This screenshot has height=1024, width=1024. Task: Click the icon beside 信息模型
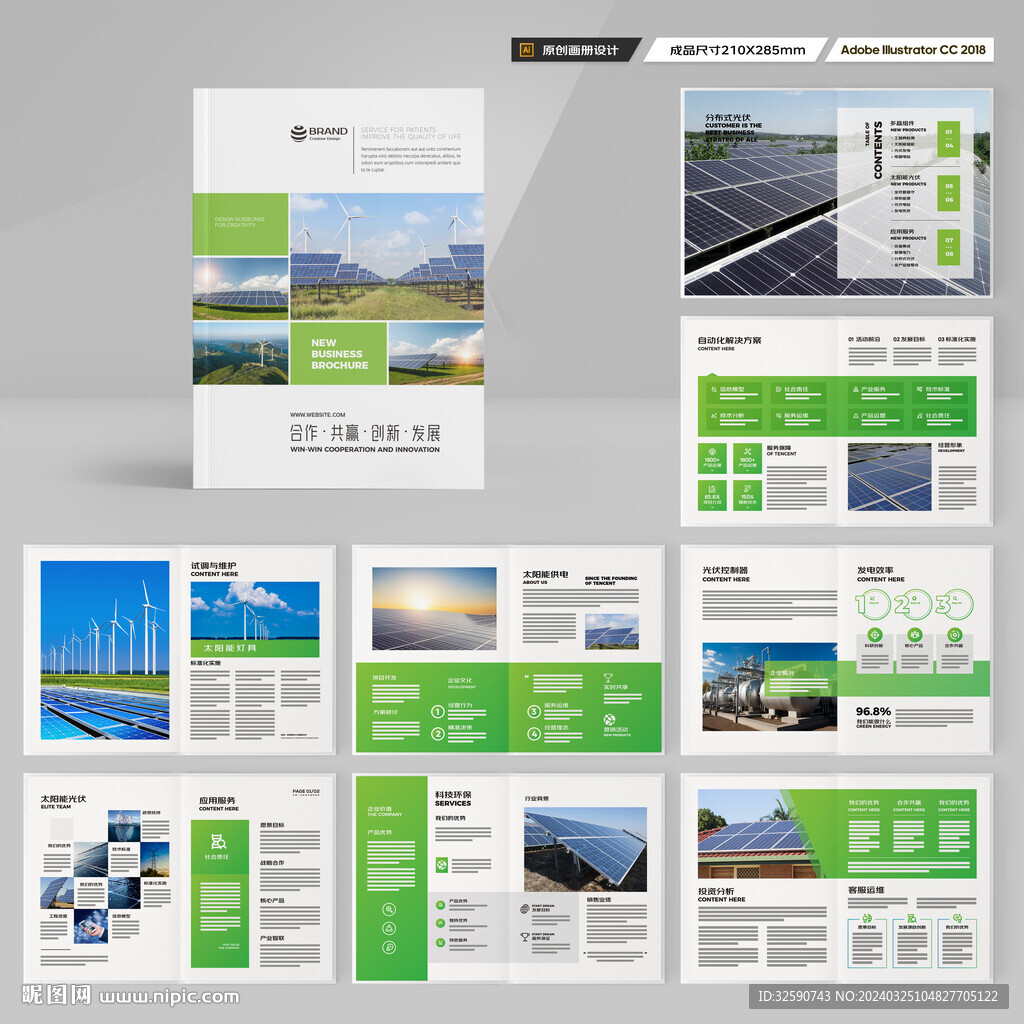coord(714,389)
